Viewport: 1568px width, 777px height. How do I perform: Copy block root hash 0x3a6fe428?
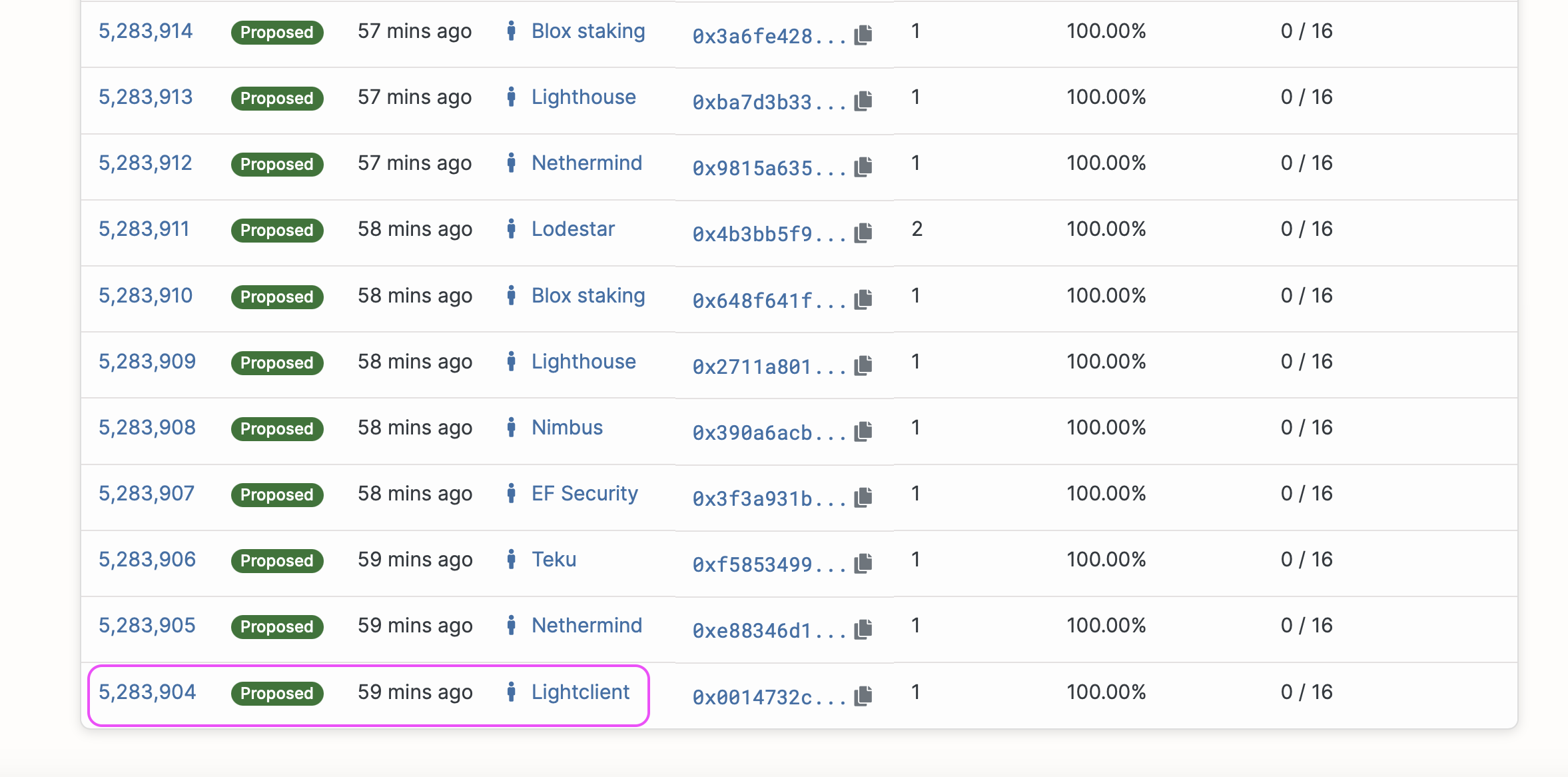[x=863, y=35]
